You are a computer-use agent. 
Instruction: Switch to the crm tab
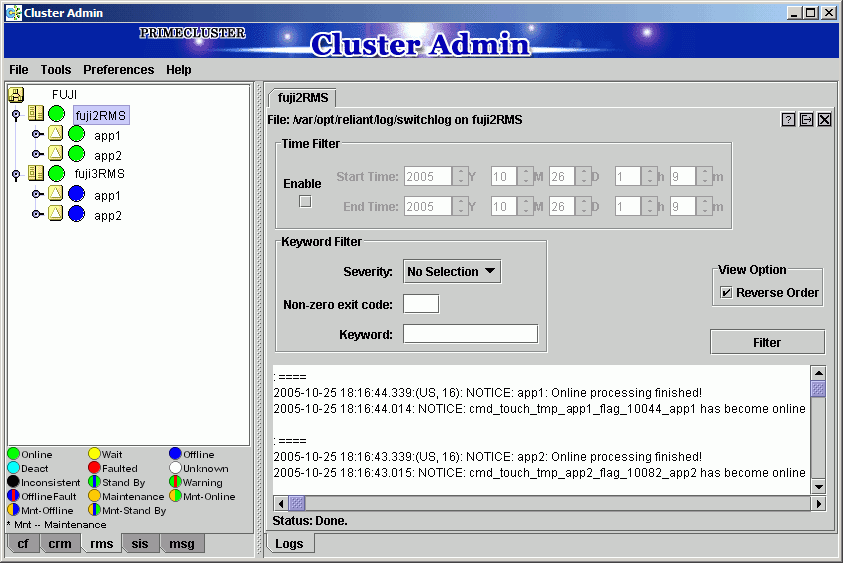pyautogui.click(x=60, y=544)
